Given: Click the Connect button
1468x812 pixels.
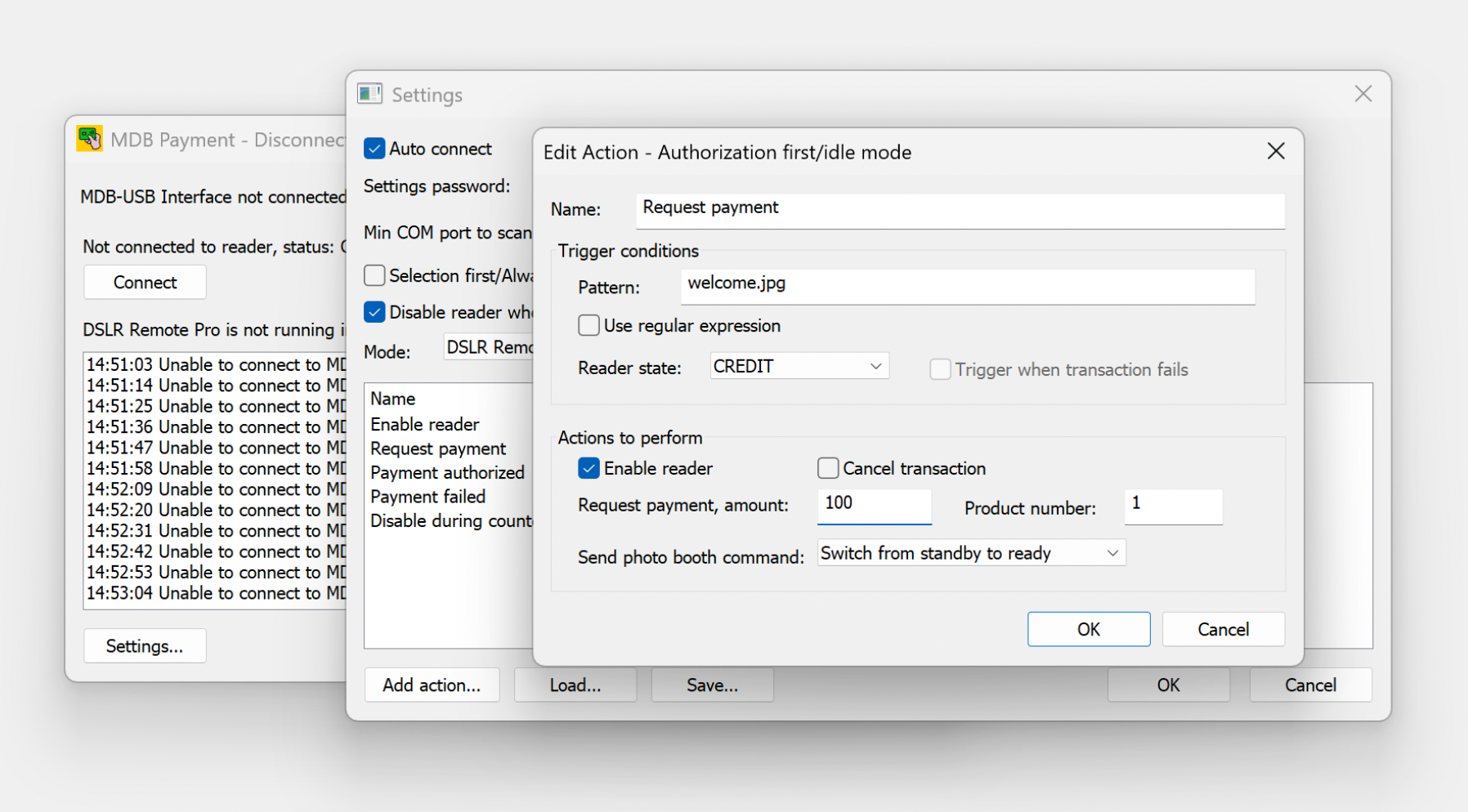Looking at the screenshot, I should 145,282.
